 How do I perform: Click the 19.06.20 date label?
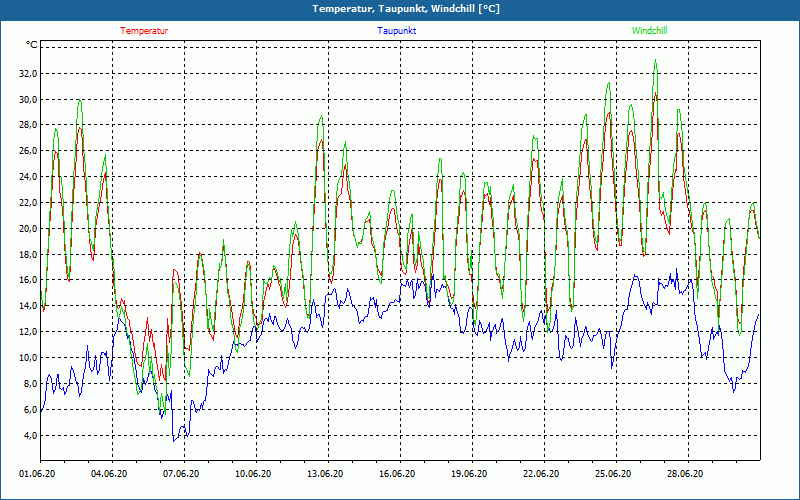(x=469, y=474)
